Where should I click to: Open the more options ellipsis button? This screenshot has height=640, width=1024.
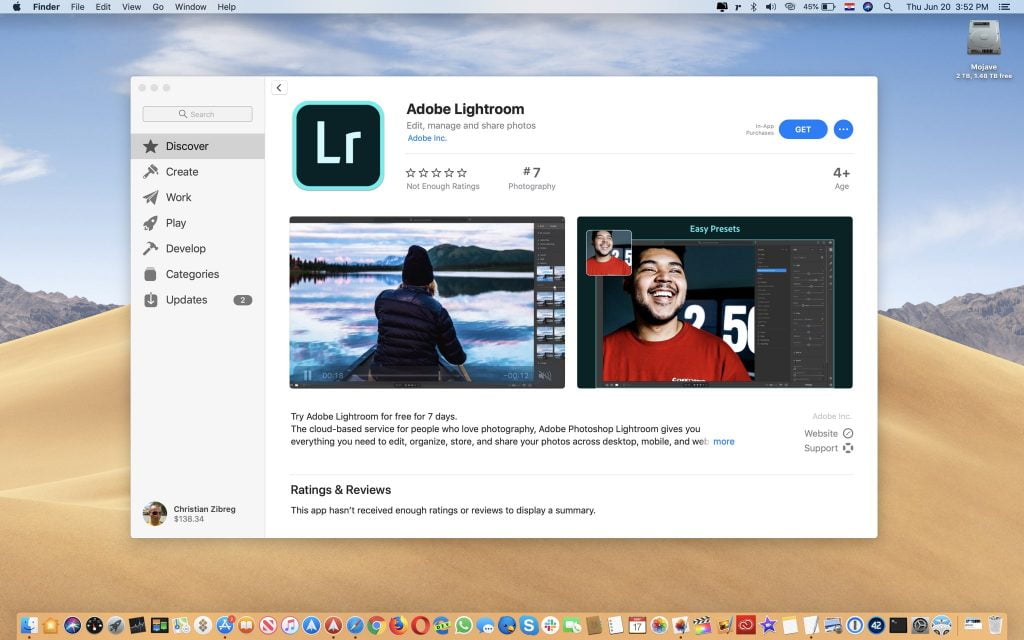coord(843,129)
